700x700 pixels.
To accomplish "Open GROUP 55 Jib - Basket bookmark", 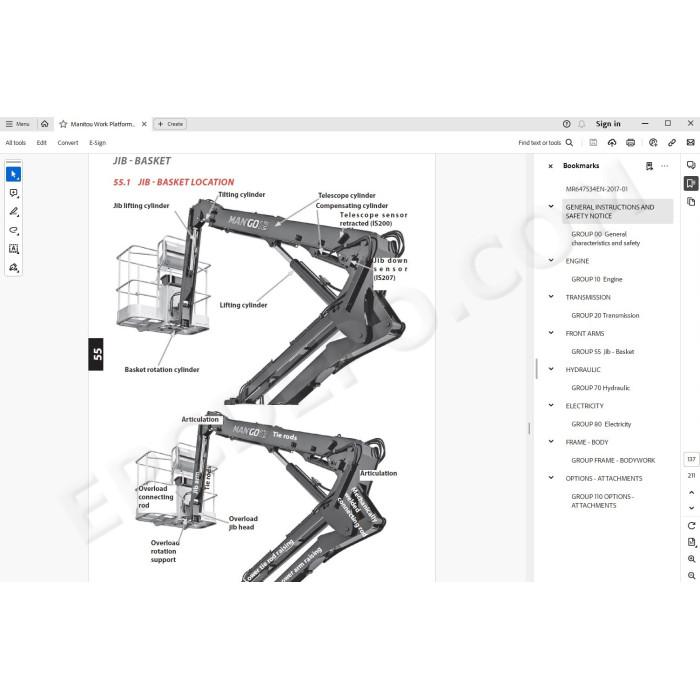I will click(602, 352).
